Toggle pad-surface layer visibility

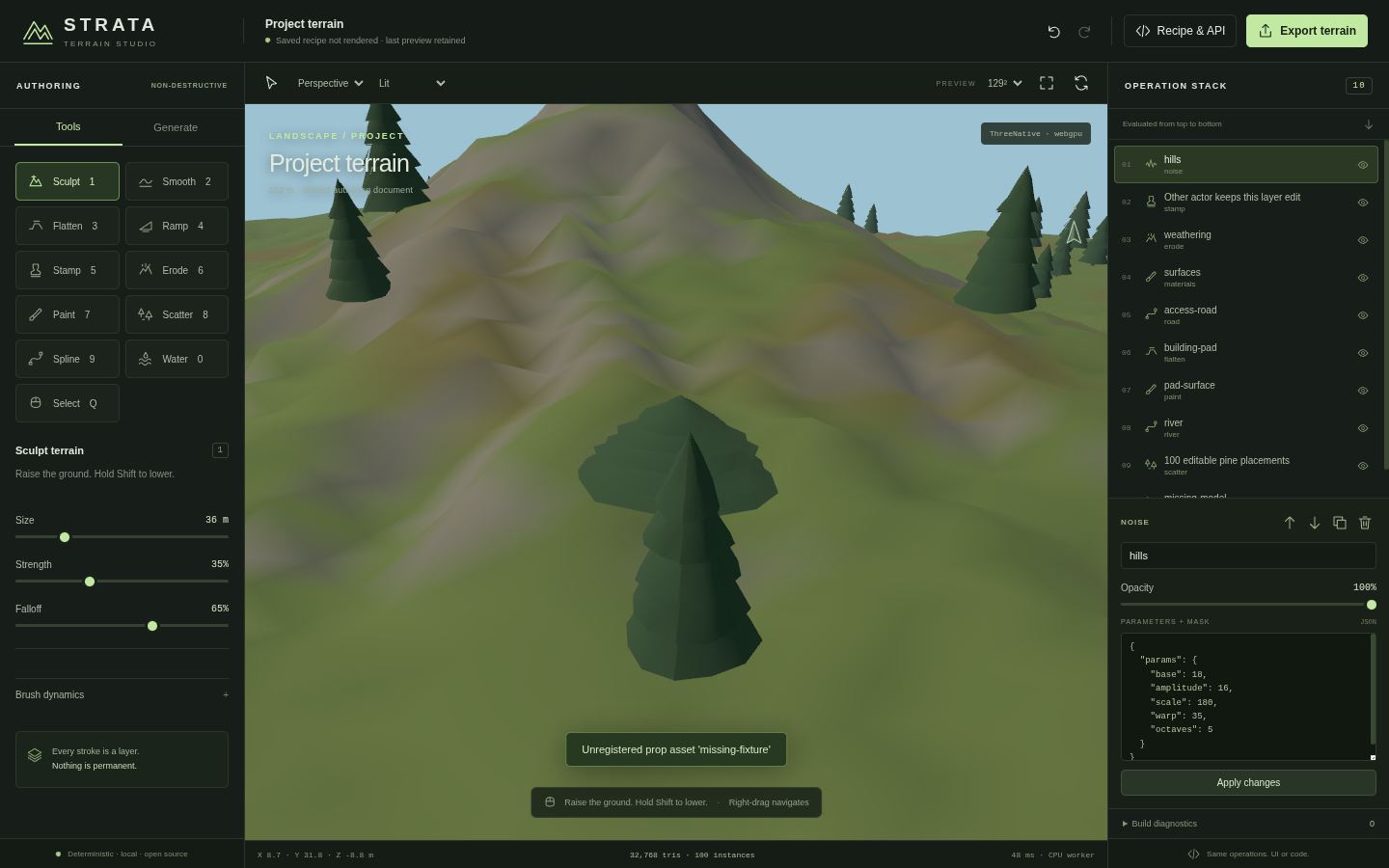(x=1363, y=391)
